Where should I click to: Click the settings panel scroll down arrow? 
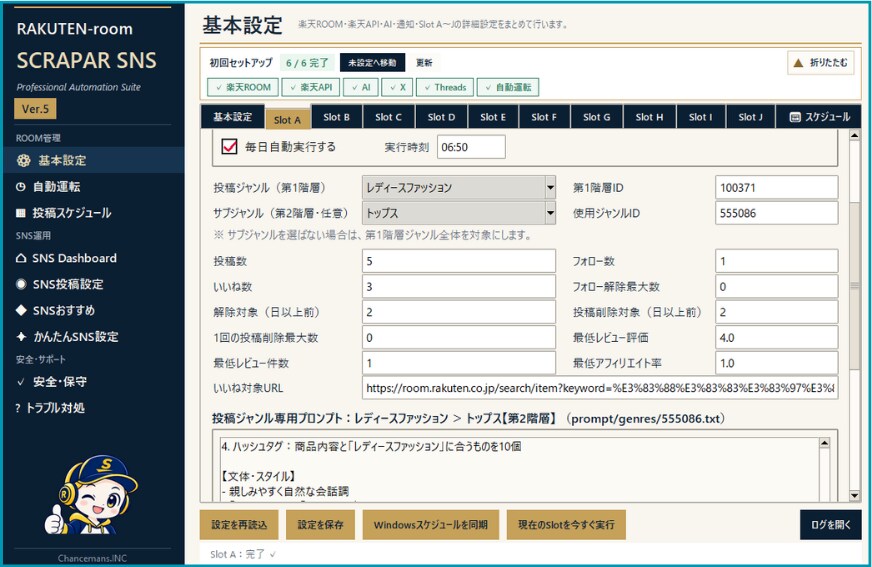[855, 495]
